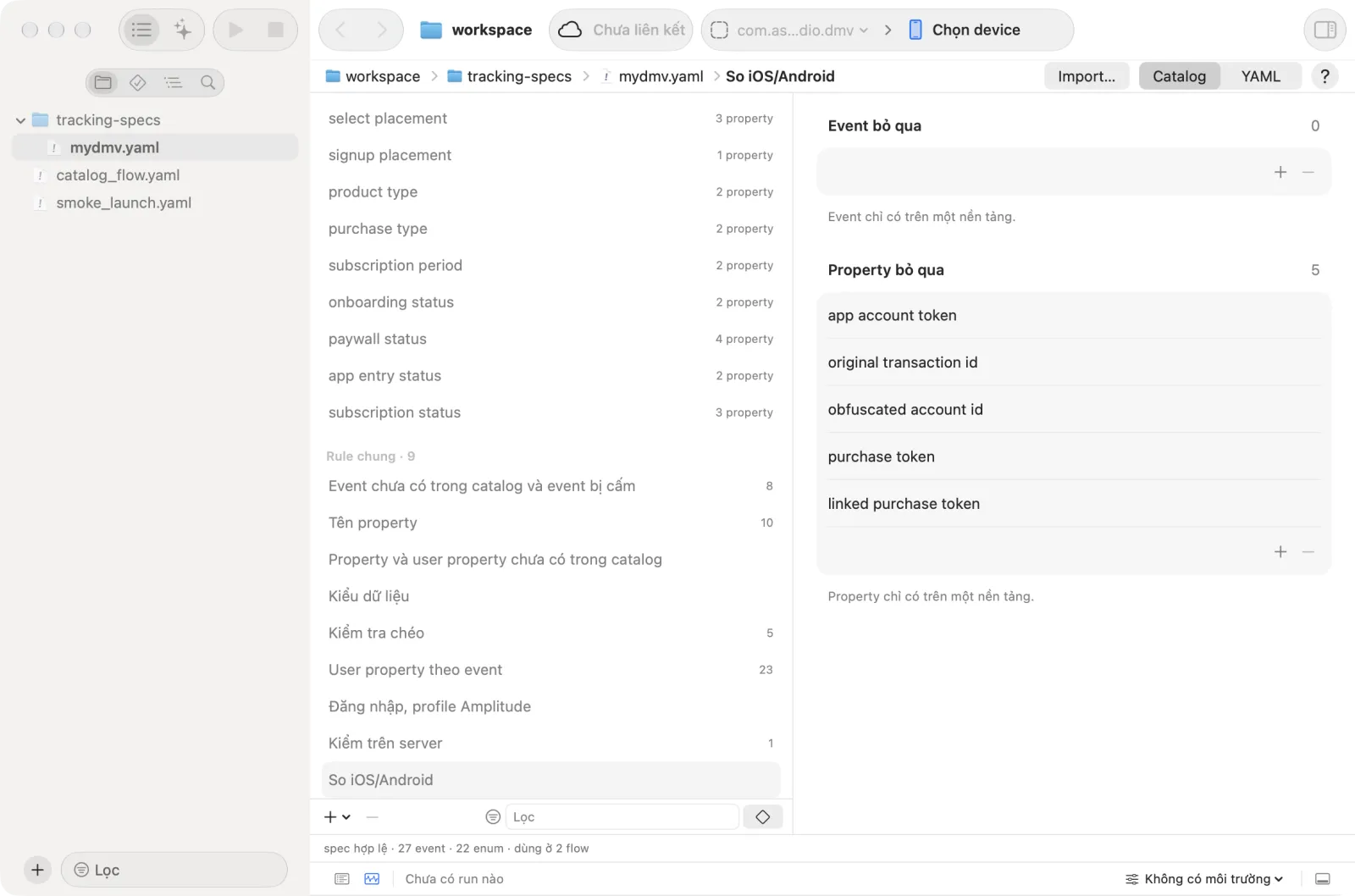Select the search navigator icon
Viewport: 1355px width, 896px height.
coord(207,82)
